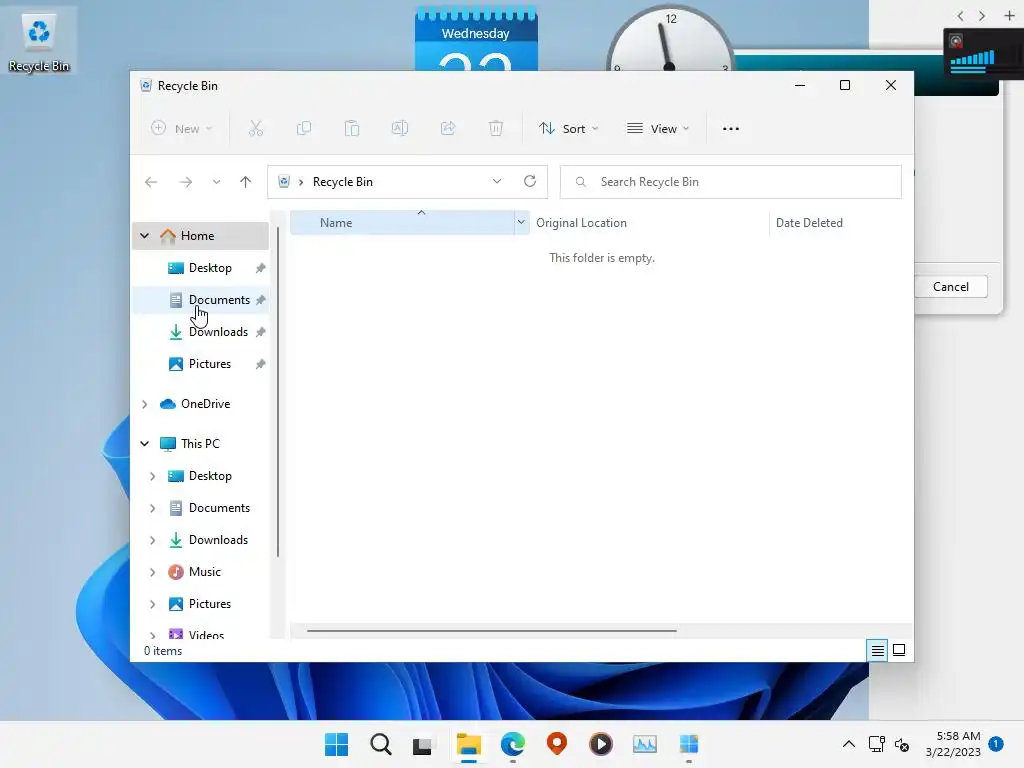The width and height of the screenshot is (1024, 768).
Task: Open the Maps pin app on taskbar
Action: [x=556, y=744]
